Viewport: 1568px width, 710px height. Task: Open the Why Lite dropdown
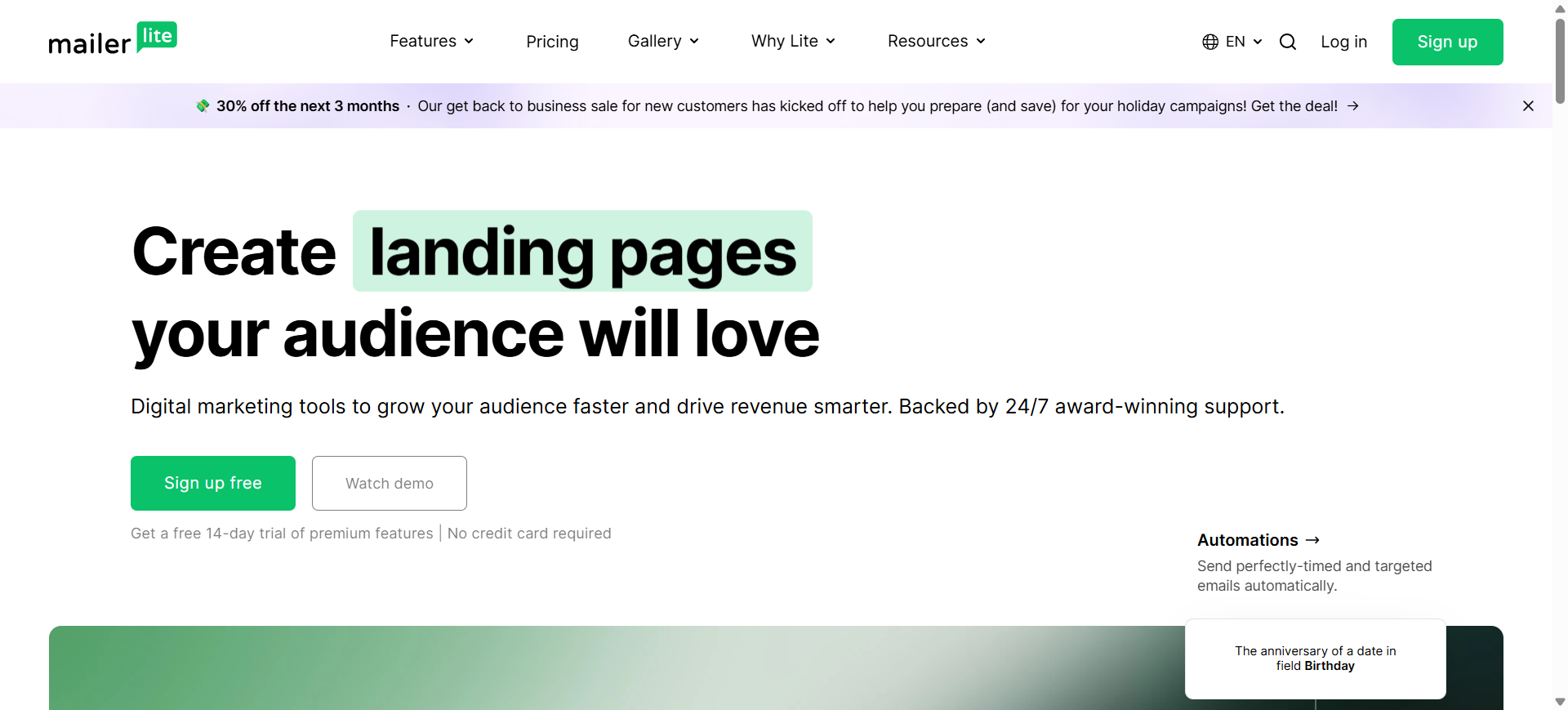click(793, 42)
